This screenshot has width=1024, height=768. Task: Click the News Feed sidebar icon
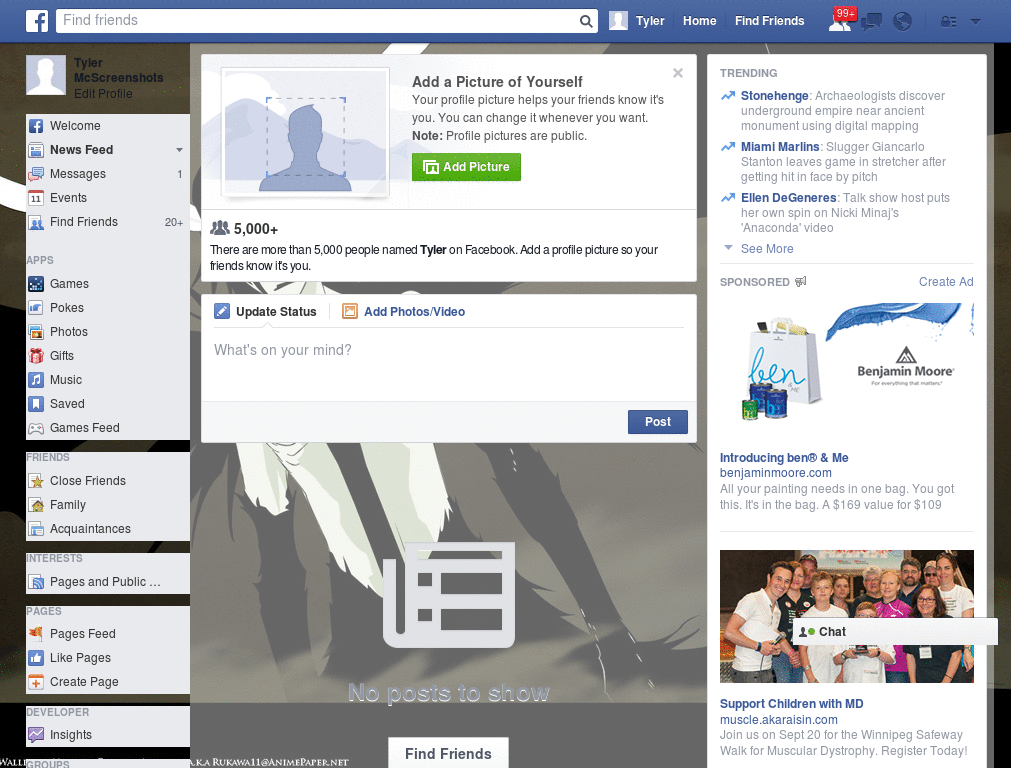pyautogui.click(x=36, y=150)
